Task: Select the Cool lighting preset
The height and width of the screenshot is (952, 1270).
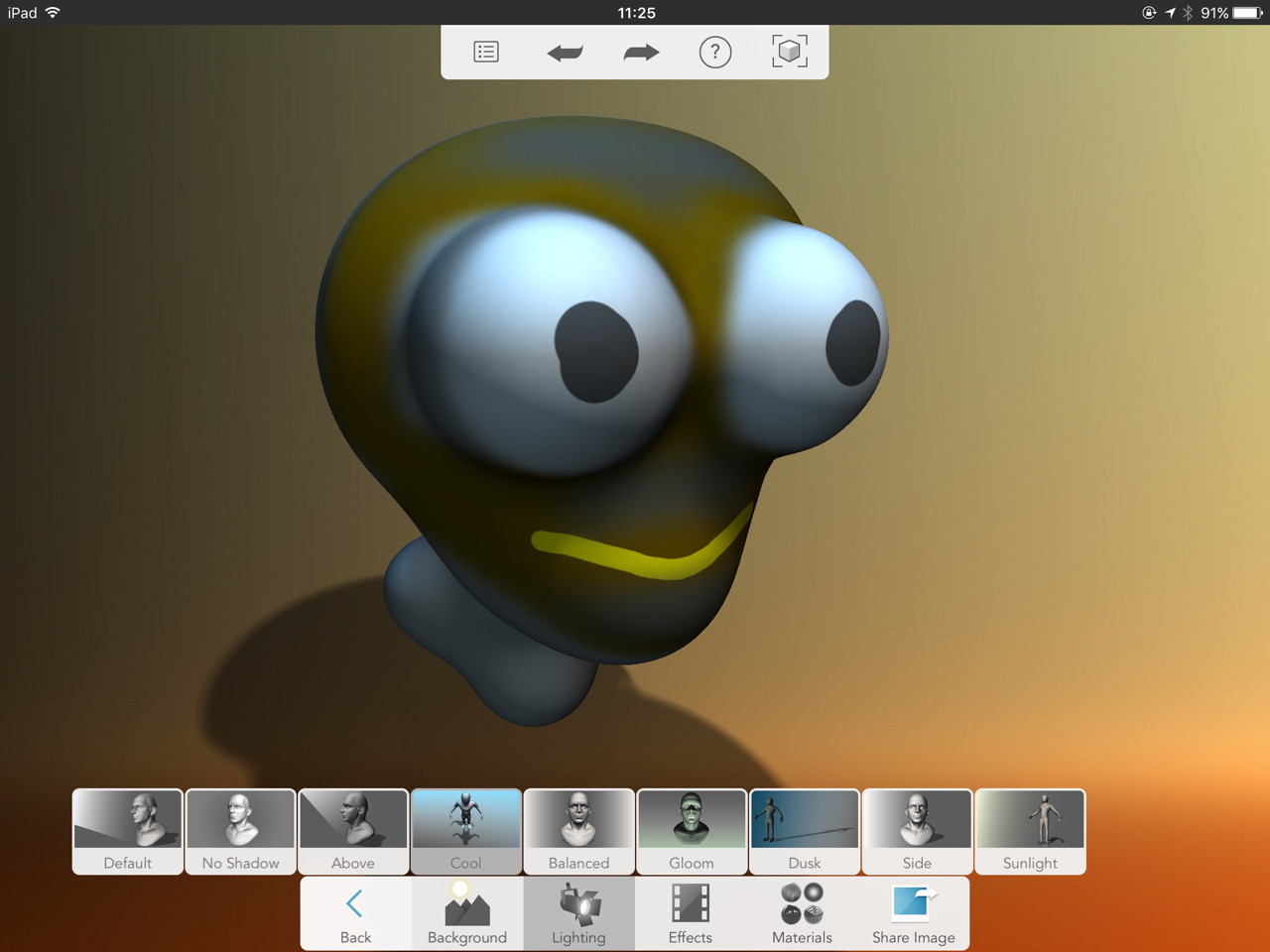Action: pyautogui.click(x=466, y=831)
